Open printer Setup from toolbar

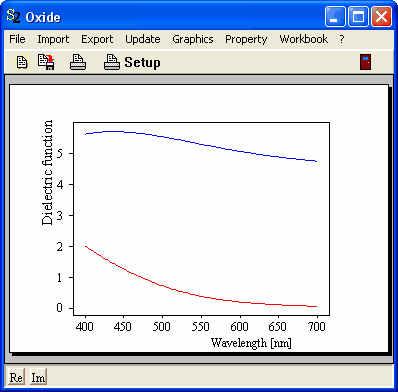pyautogui.click(x=132, y=62)
